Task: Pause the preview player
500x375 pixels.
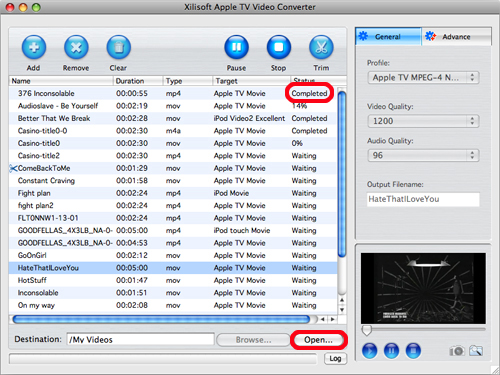Action: pyautogui.click(x=391, y=351)
